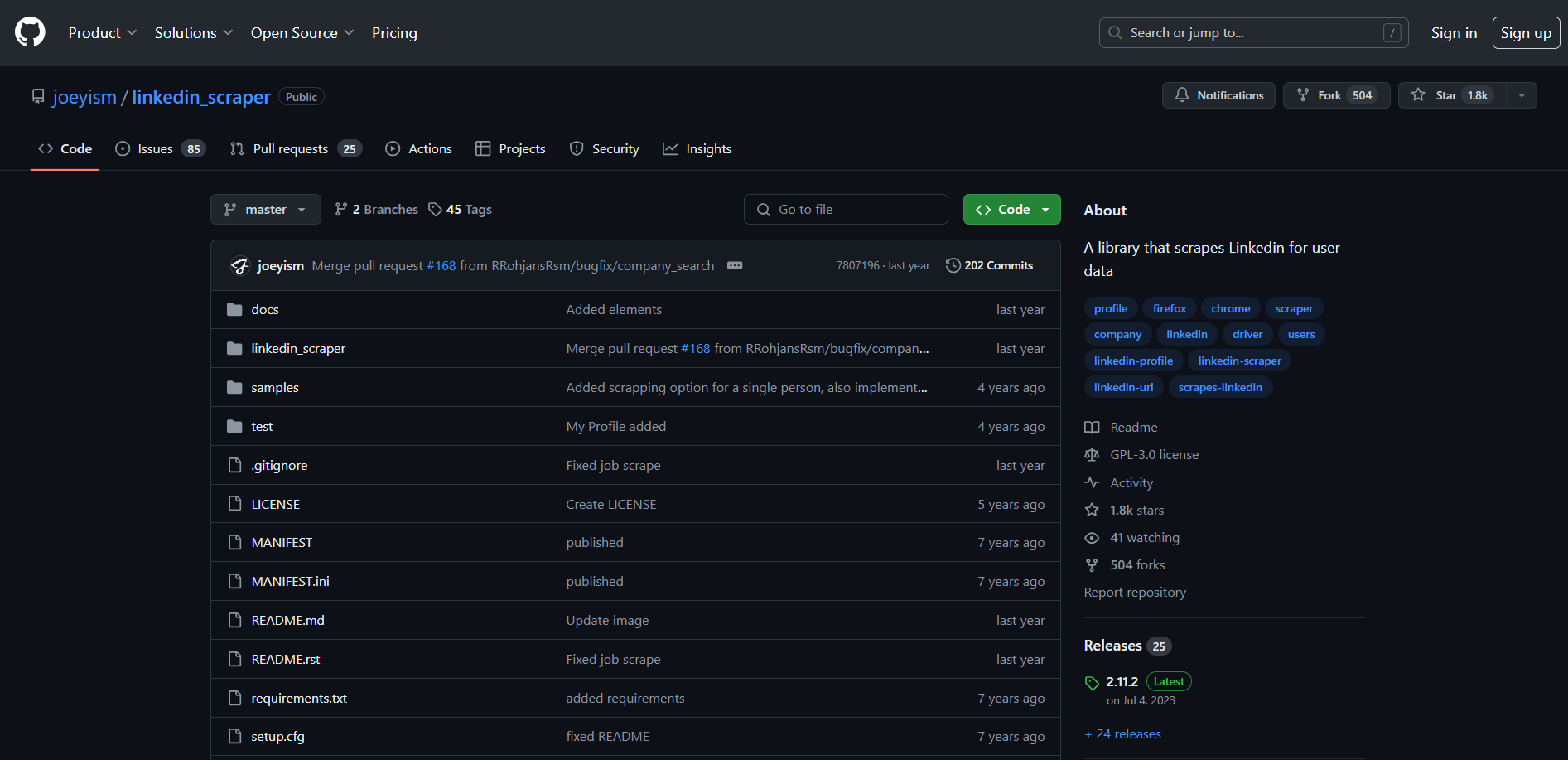Star the linkedin_scraper repository
The height and width of the screenshot is (760, 1568).
pyautogui.click(x=1451, y=95)
